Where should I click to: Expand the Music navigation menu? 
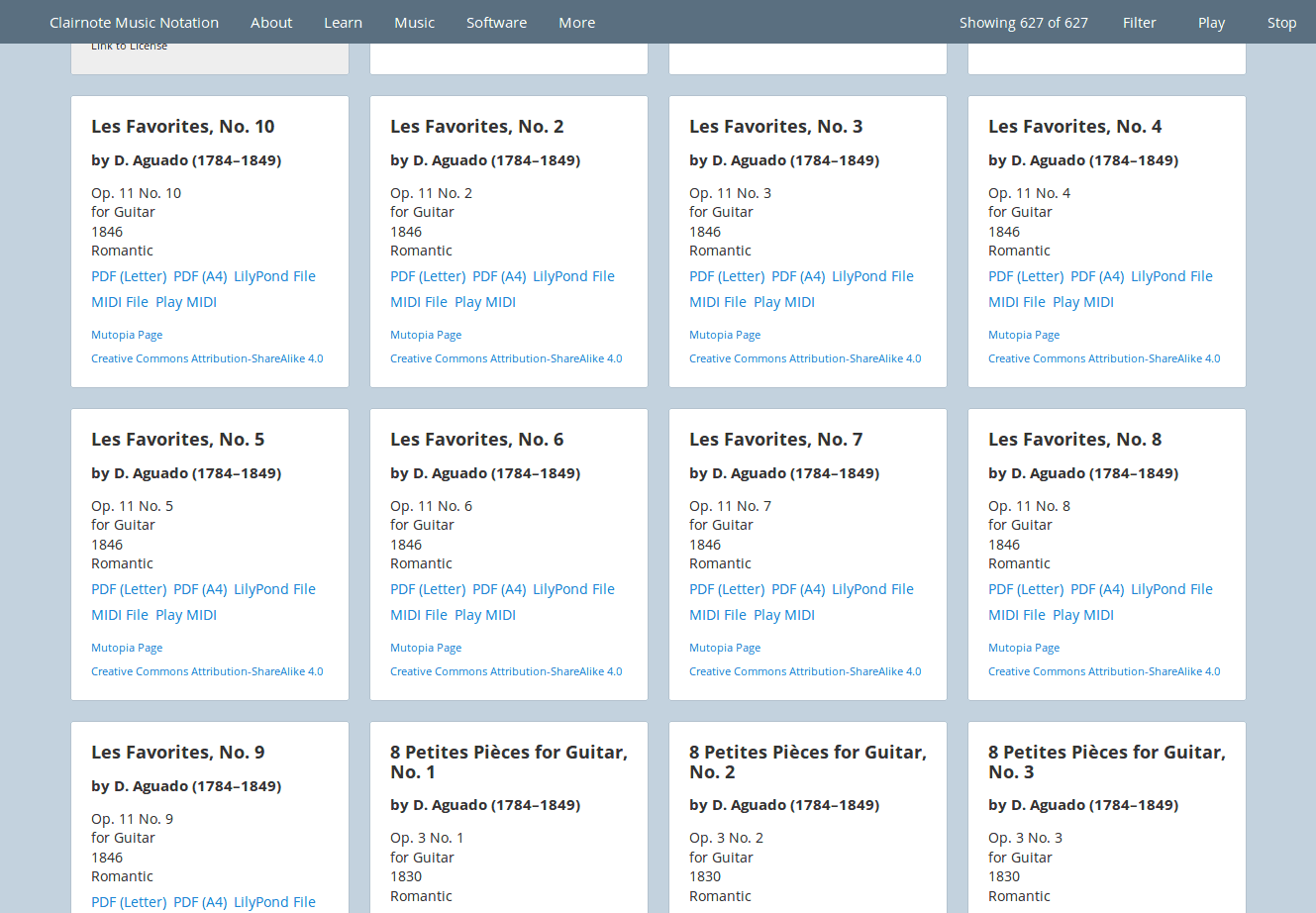coord(414,23)
